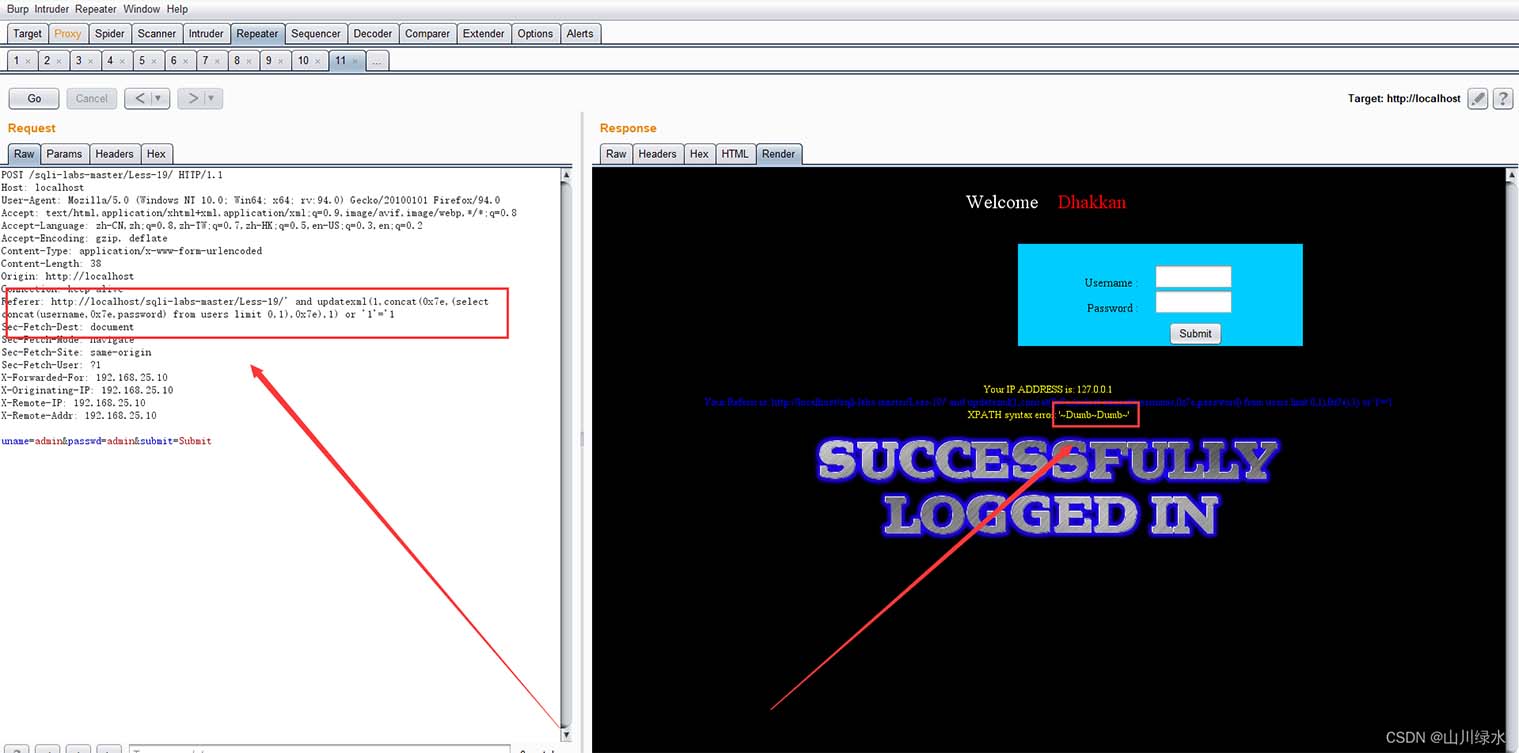
Task: Click the request body line "uname=admin&passwd=admin&submit=Submit"
Action: click(x=106, y=441)
